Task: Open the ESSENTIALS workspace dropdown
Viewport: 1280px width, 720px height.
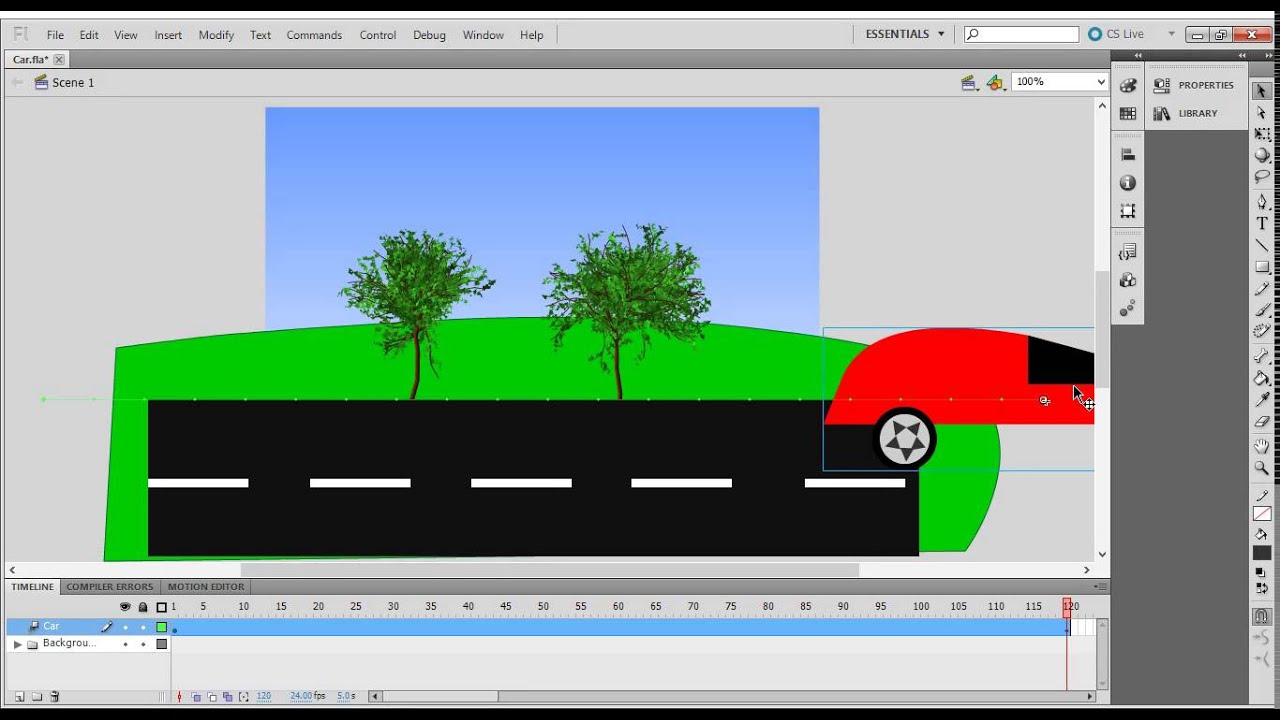Action: click(905, 34)
